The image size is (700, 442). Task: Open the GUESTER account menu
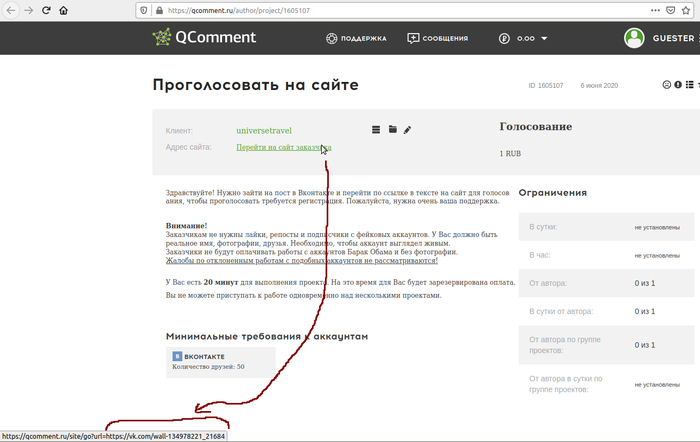[x=673, y=38]
